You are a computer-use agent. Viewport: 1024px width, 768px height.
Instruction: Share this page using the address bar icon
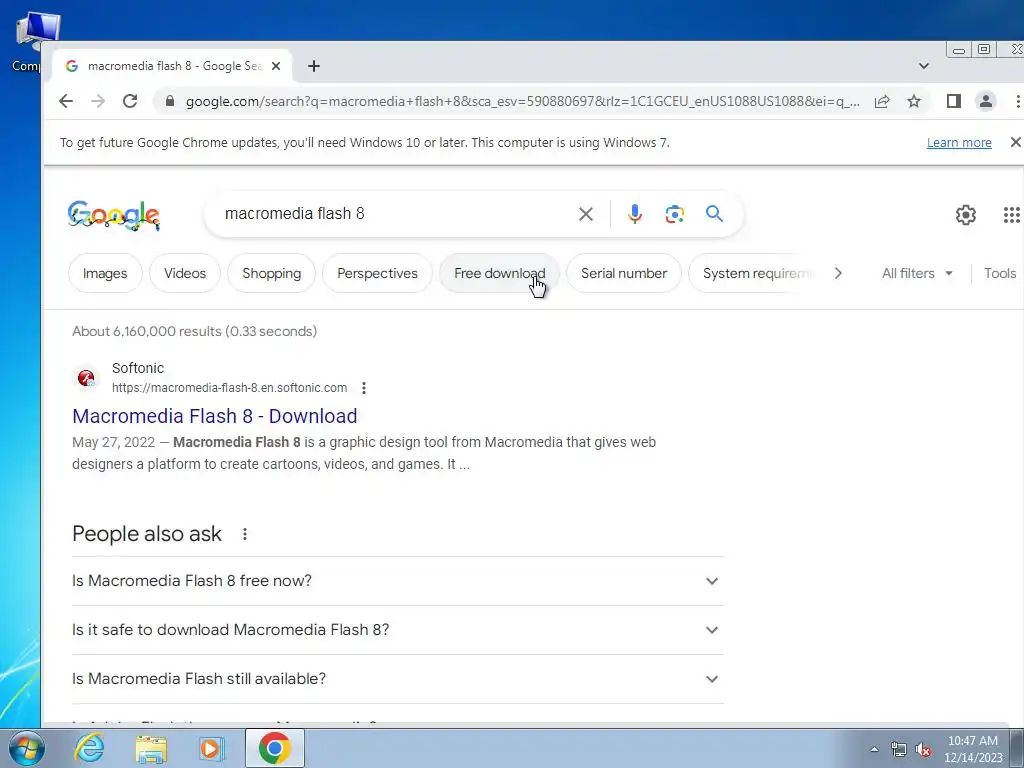pos(882,101)
